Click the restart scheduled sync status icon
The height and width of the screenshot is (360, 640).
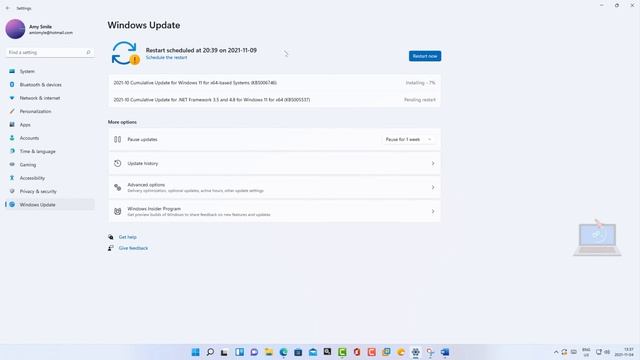pyautogui.click(x=125, y=53)
